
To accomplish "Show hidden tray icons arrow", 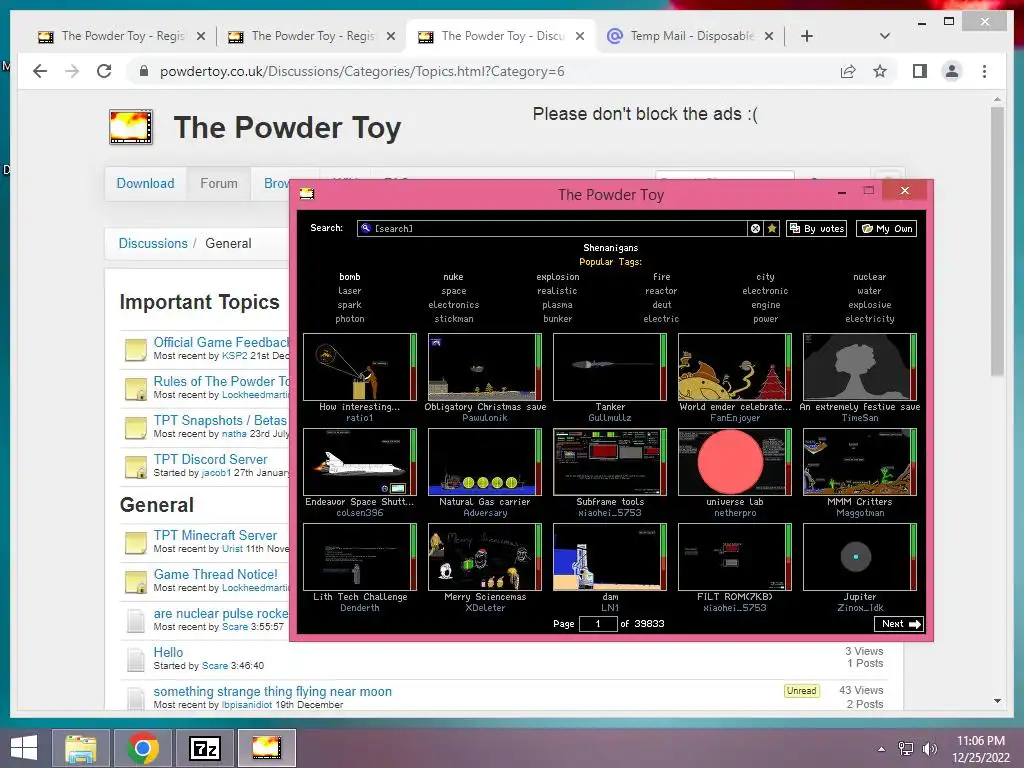I will click(882, 749).
